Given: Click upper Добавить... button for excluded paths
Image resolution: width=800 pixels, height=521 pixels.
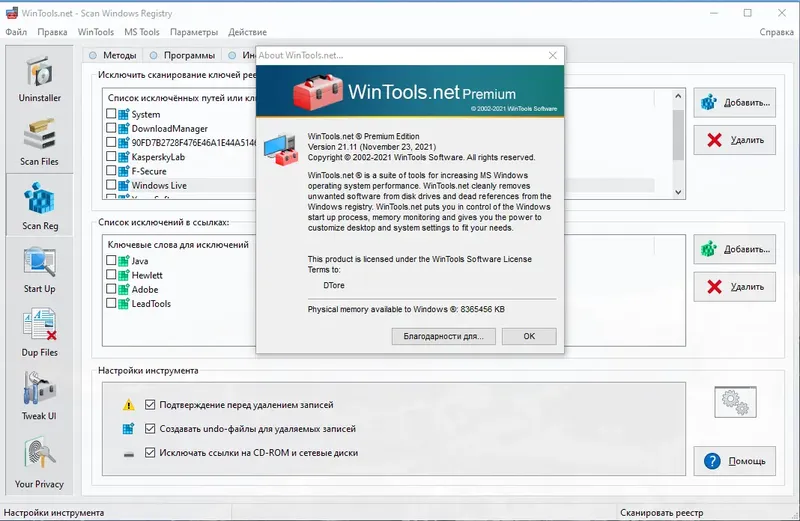Looking at the screenshot, I should [734, 103].
